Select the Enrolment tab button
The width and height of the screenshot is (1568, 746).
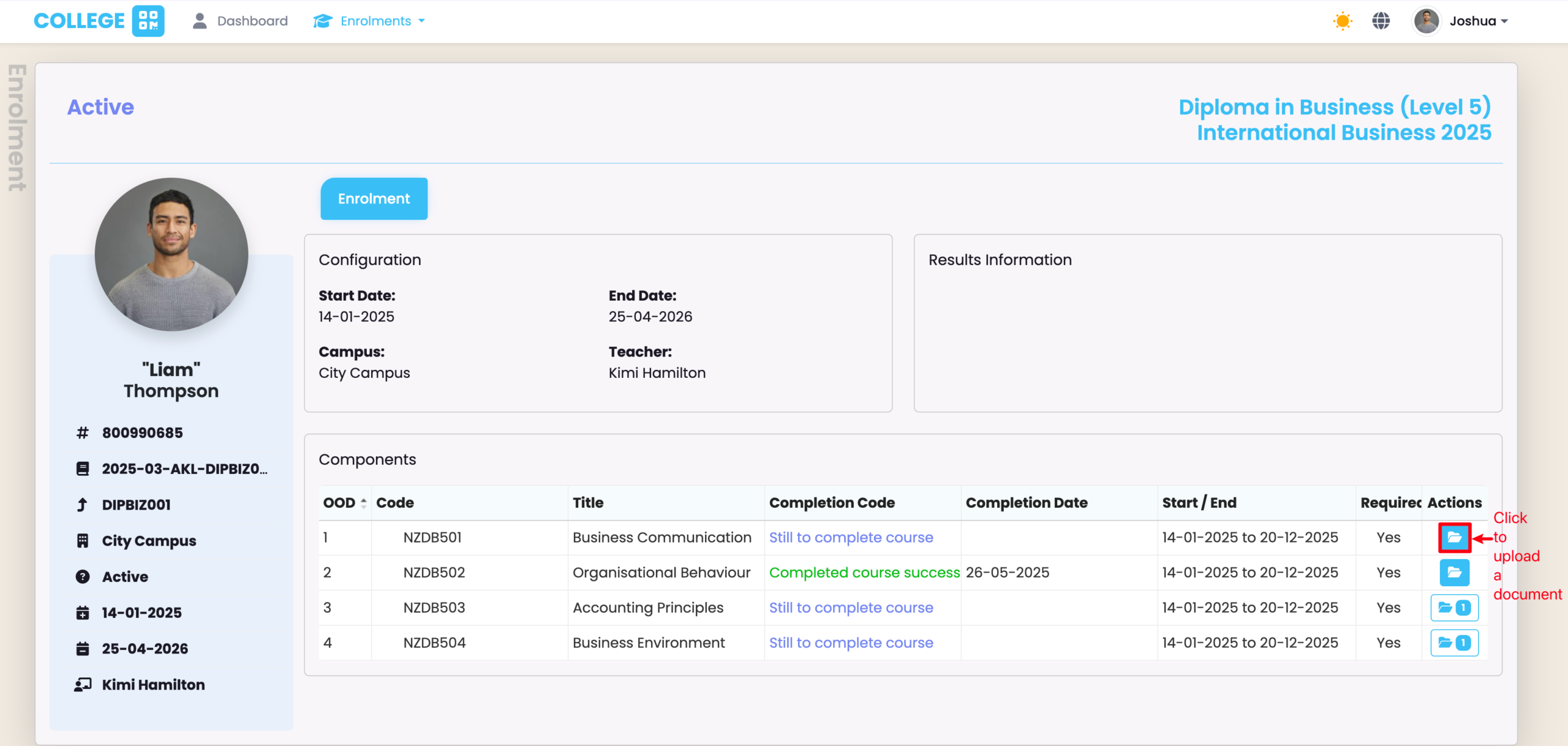tap(374, 198)
